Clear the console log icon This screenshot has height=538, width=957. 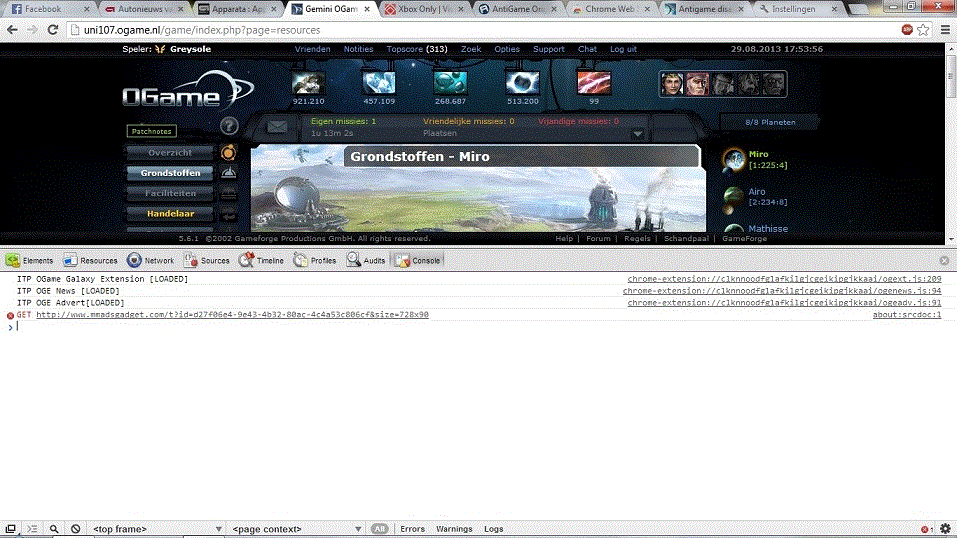76,529
